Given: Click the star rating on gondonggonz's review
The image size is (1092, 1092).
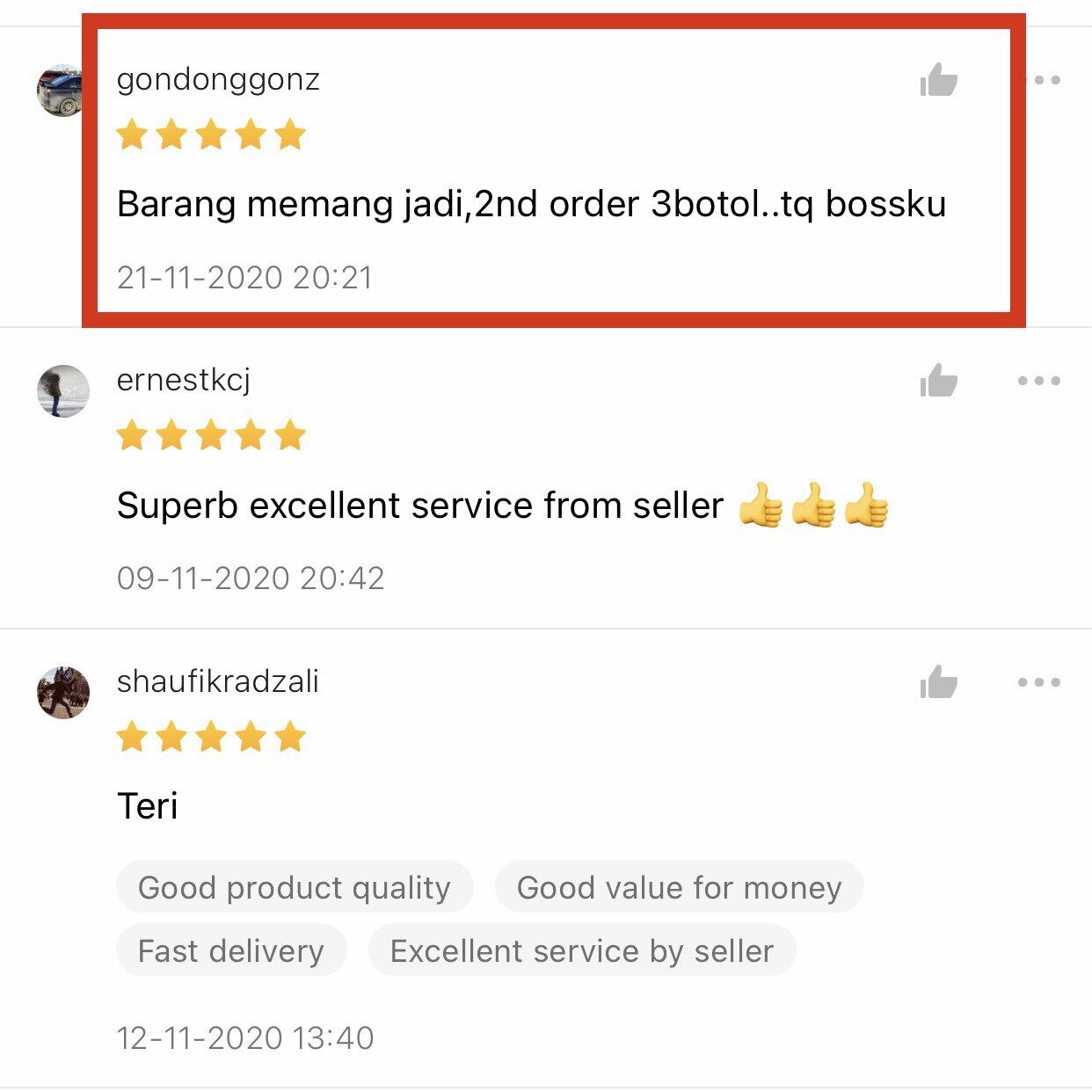Looking at the screenshot, I should pyautogui.click(x=211, y=135).
